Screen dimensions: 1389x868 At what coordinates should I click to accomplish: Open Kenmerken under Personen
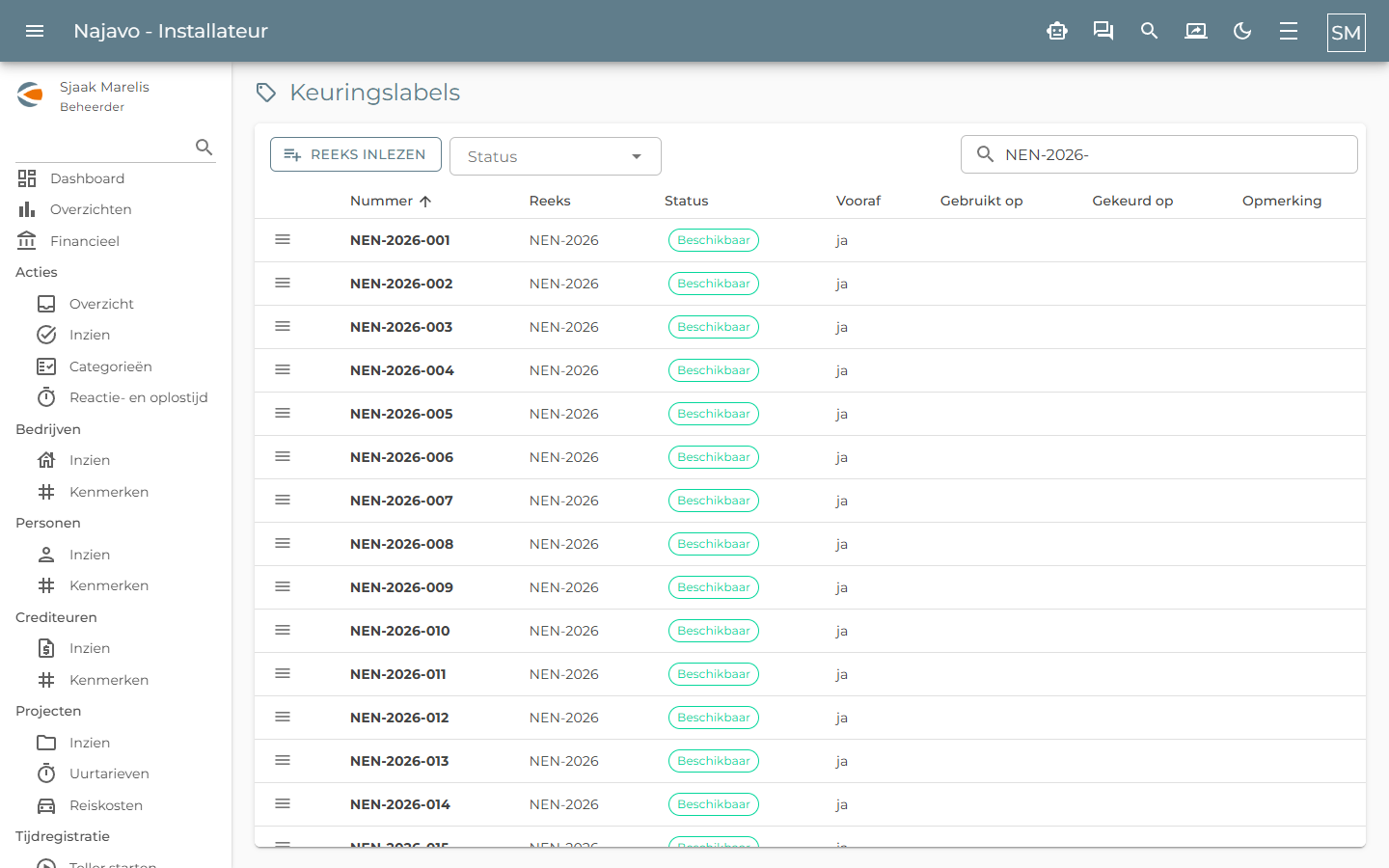tap(109, 585)
